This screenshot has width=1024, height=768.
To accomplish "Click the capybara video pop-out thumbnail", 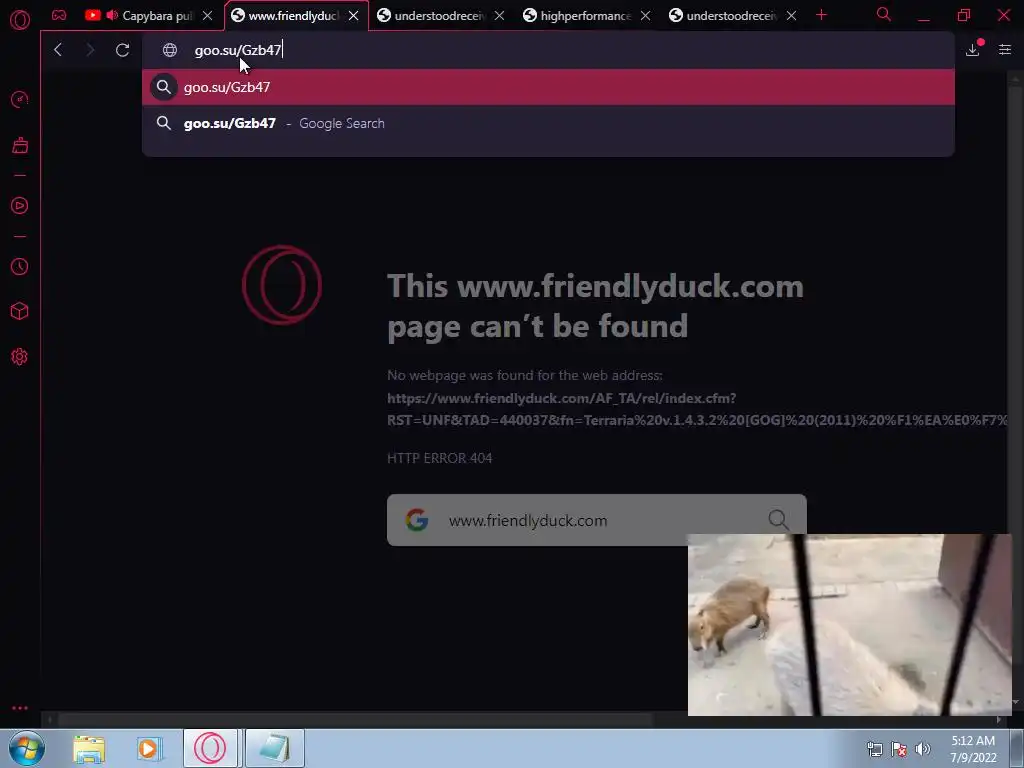I will (850, 625).
